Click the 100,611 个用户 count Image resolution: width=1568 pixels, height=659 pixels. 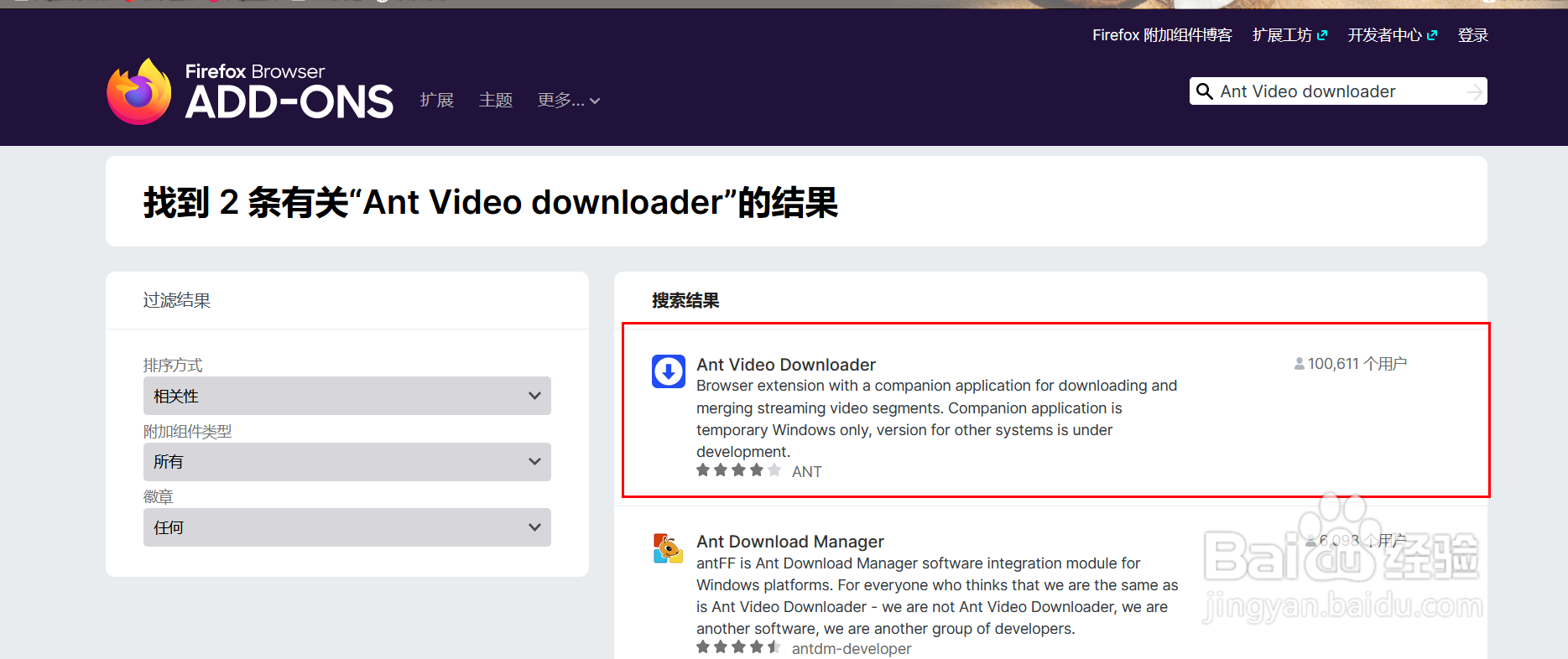(1357, 364)
